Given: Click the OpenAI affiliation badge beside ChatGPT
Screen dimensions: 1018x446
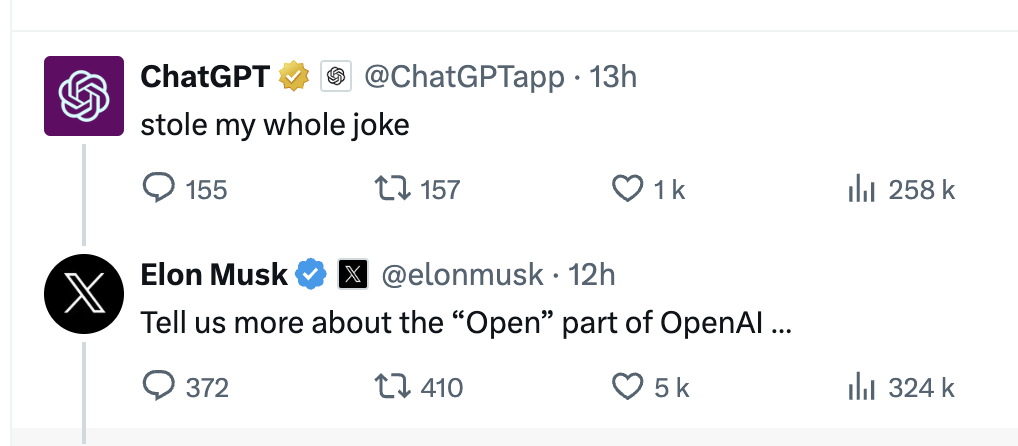Looking at the screenshot, I should 336,78.
